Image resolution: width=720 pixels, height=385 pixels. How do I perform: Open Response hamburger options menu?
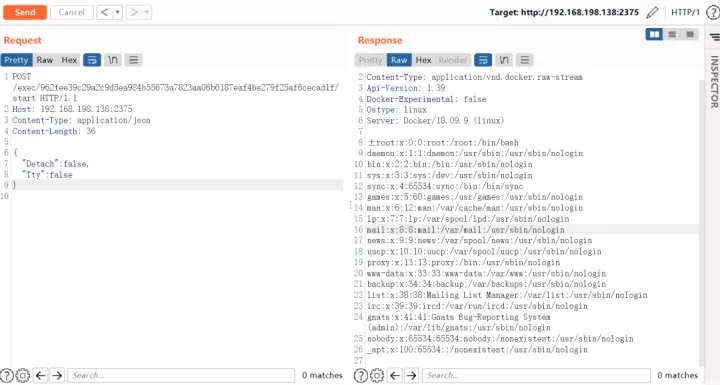[x=524, y=60]
